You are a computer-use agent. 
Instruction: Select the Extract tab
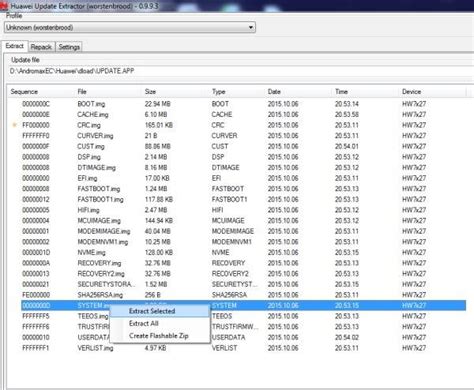point(15,46)
